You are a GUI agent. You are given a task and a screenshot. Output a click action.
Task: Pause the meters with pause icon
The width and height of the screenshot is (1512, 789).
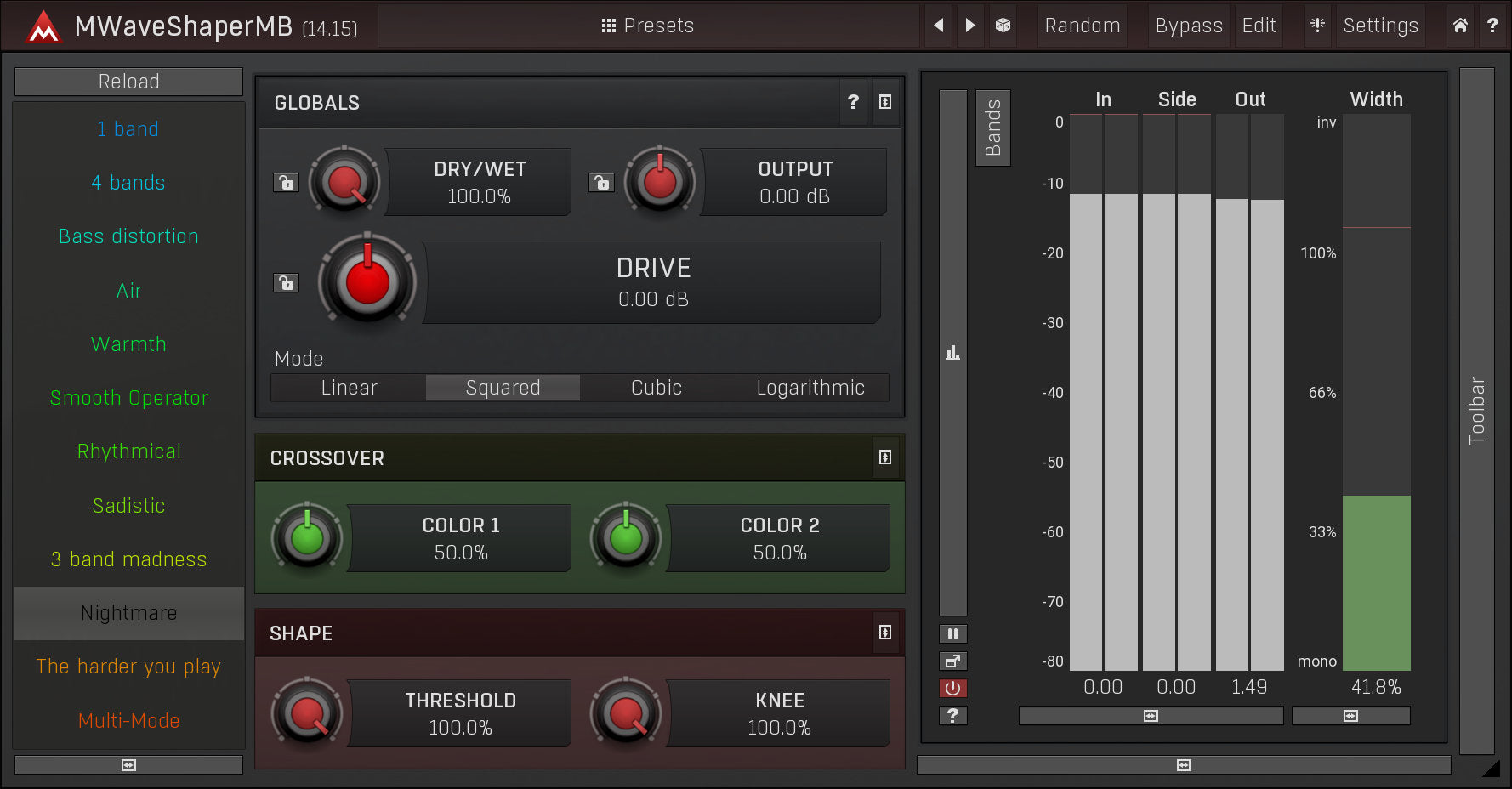[x=952, y=633]
